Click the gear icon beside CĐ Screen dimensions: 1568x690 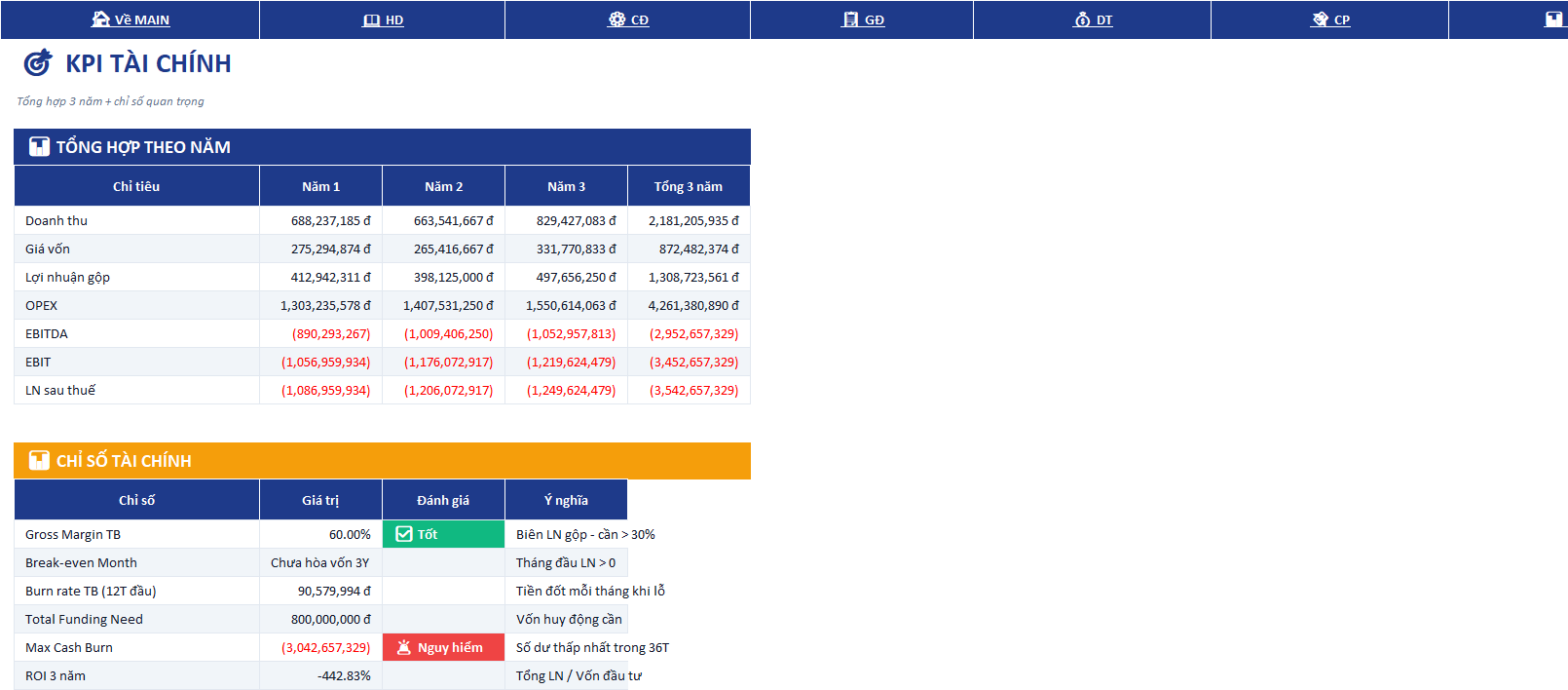616,19
